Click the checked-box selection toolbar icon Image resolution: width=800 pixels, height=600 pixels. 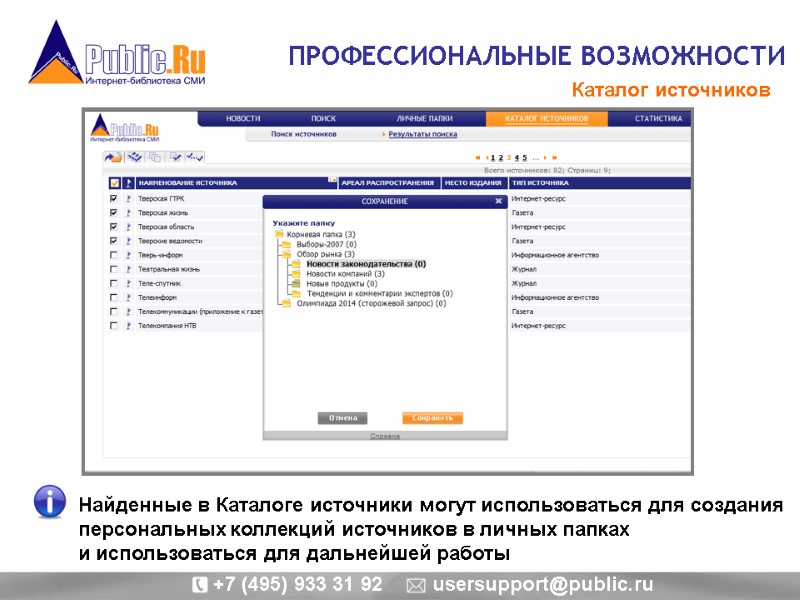(x=176, y=157)
